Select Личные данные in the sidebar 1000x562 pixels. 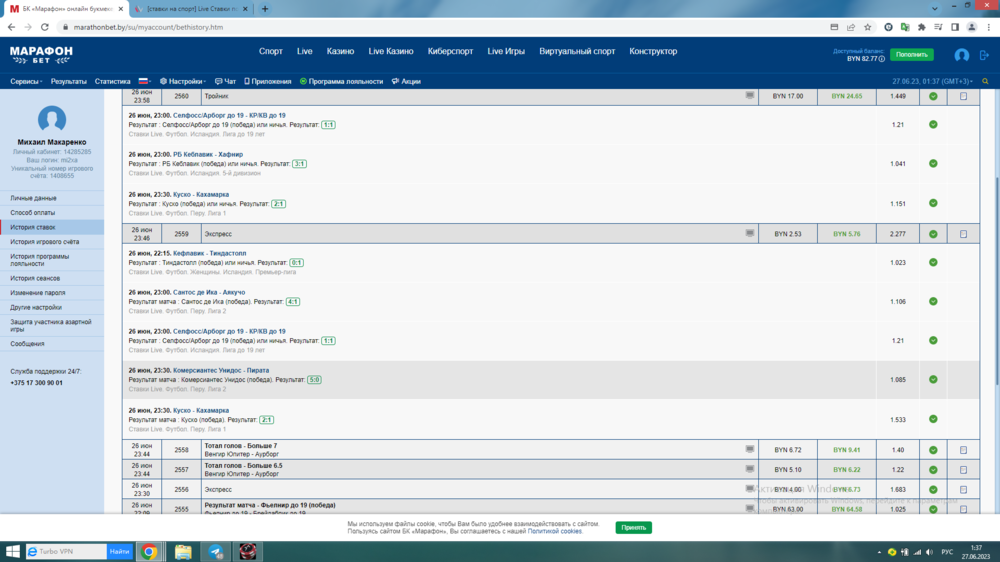click(34, 198)
